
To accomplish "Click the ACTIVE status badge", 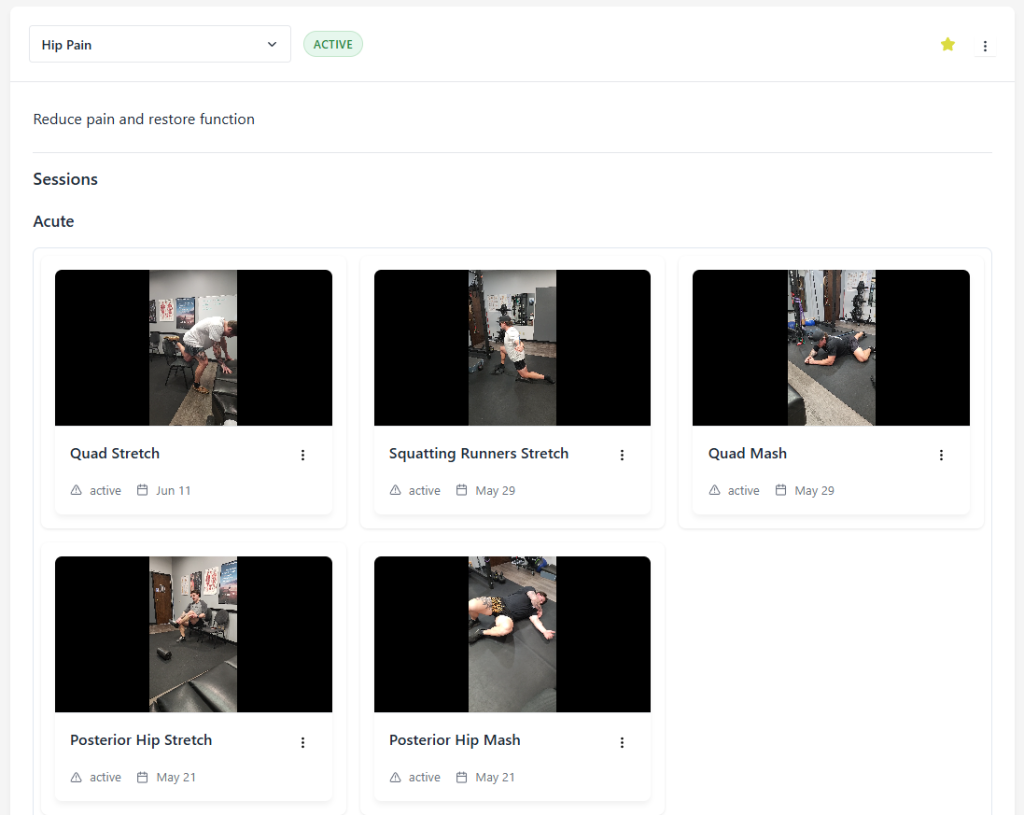I will [x=333, y=44].
